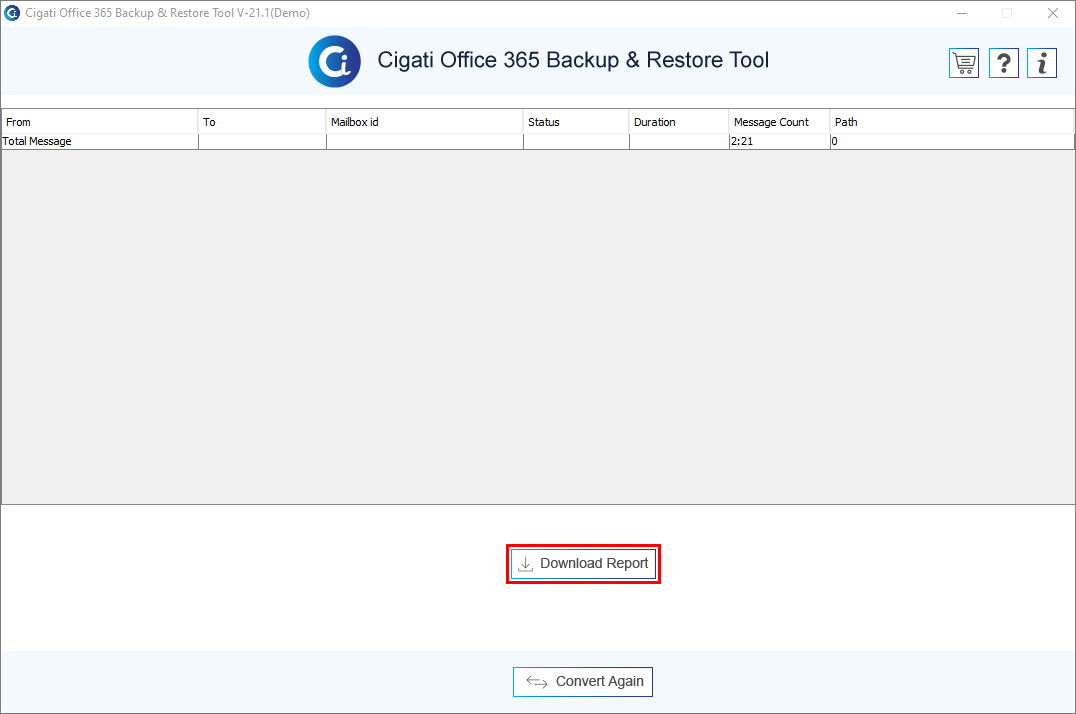Click the Convert Again button

point(583,682)
